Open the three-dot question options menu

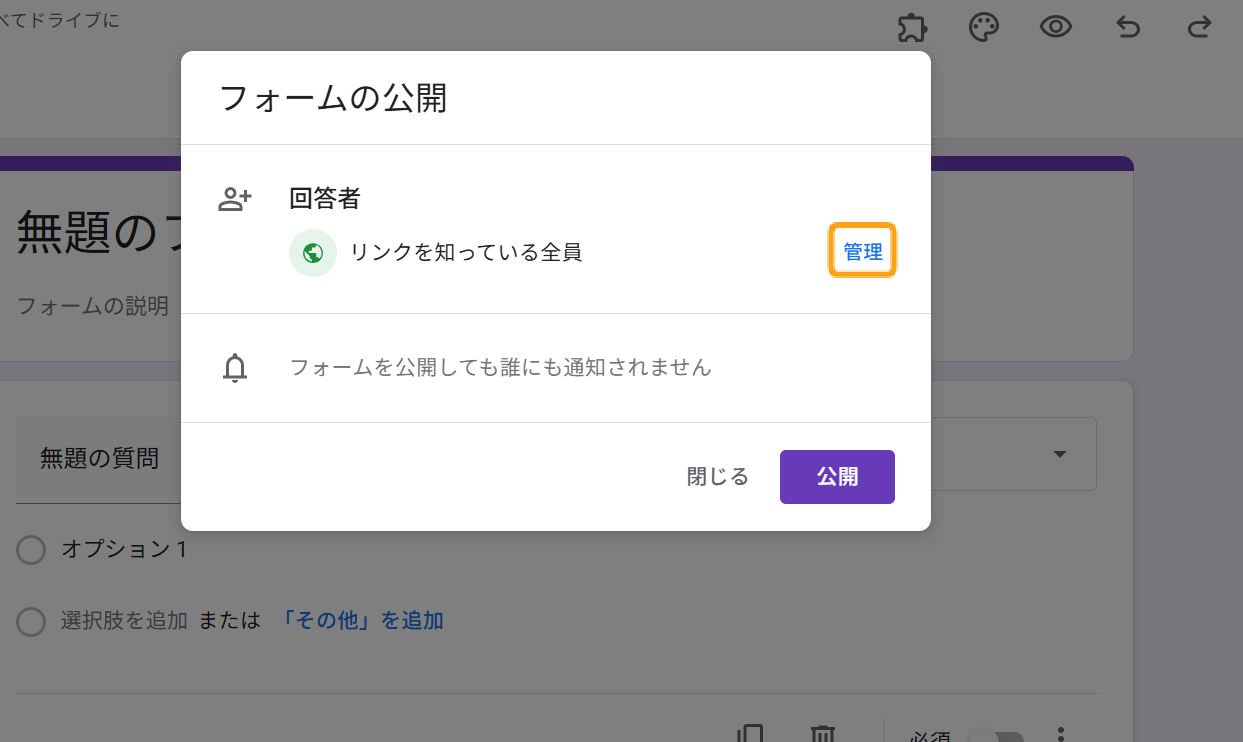click(1061, 735)
